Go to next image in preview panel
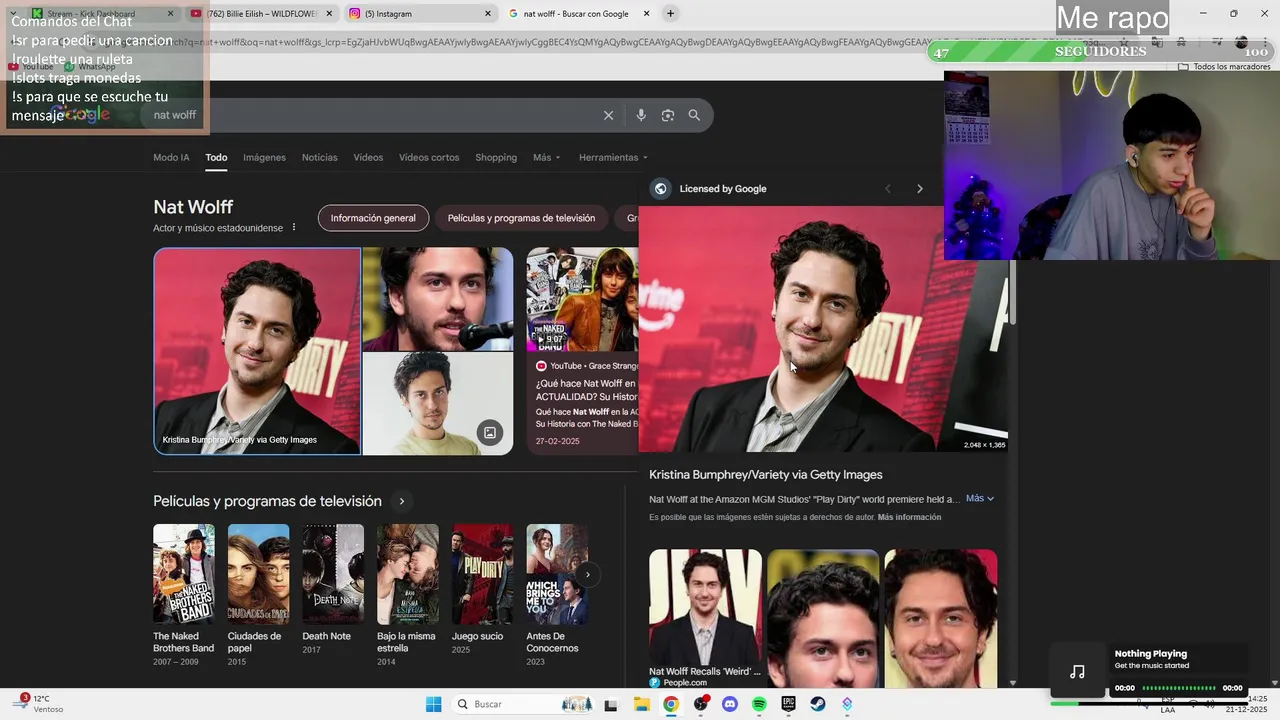 pos(920,188)
